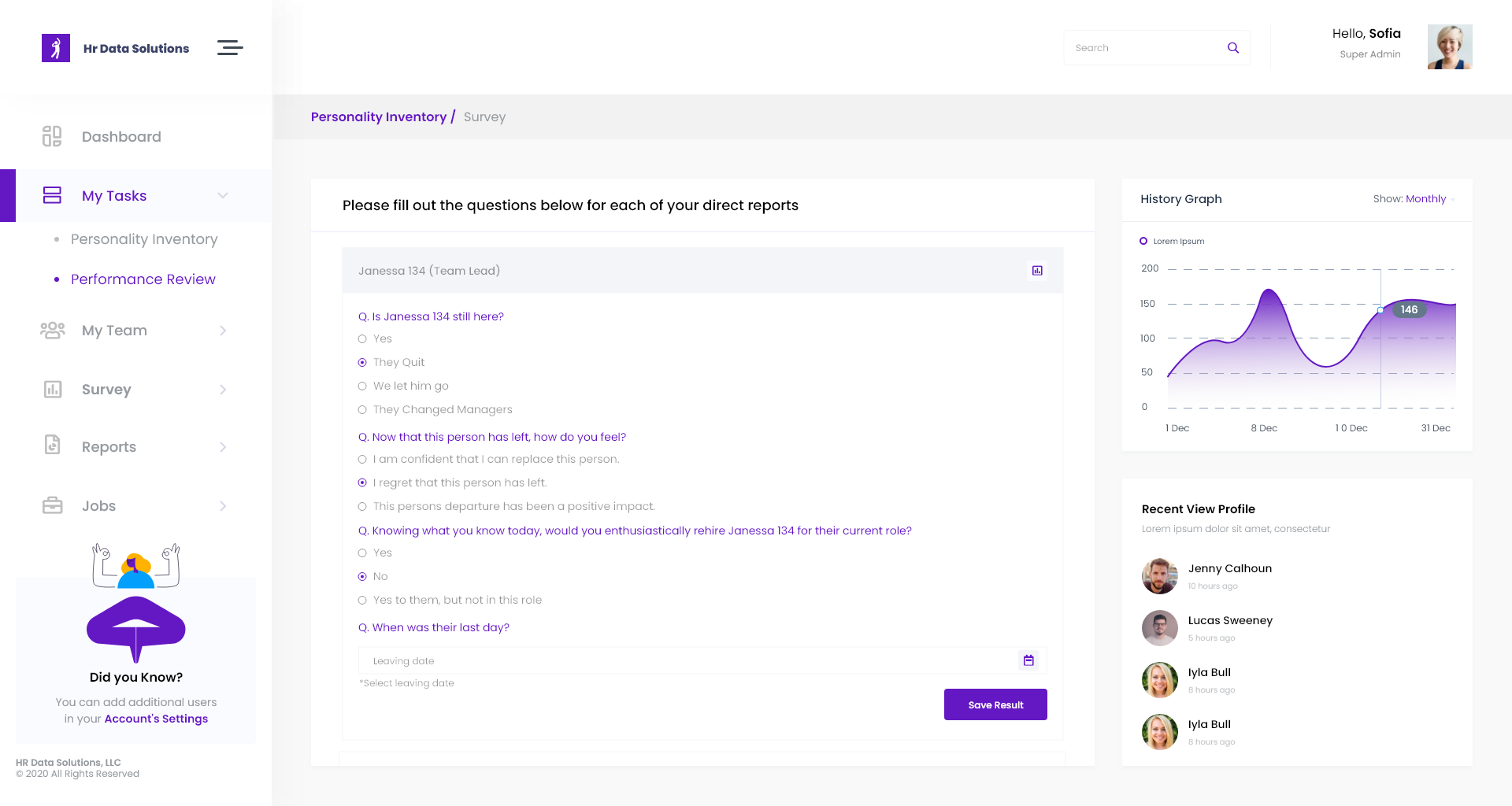Click the chart icon beside Janessa 134
The height and width of the screenshot is (806, 1512).
pos(1037,271)
